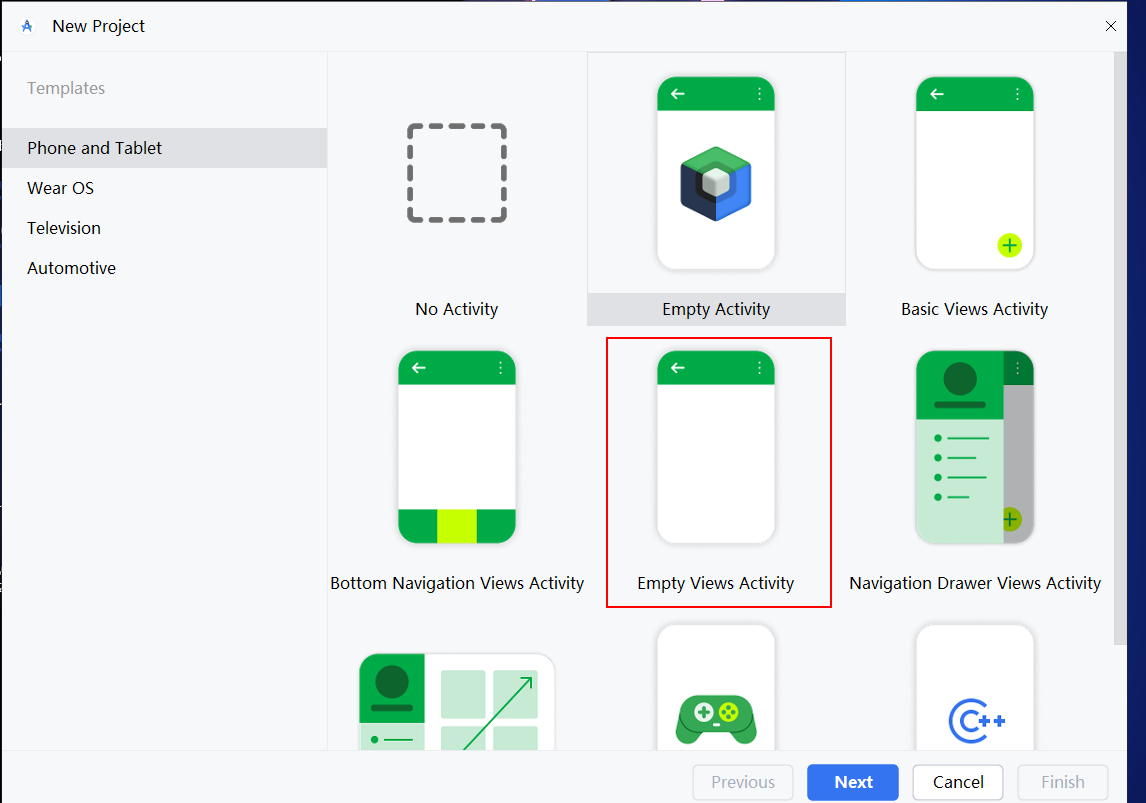The height and width of the screenshot is (803, 1146).
Task: Click the 'Empty Activity' label
Action: tap(716, 309)
